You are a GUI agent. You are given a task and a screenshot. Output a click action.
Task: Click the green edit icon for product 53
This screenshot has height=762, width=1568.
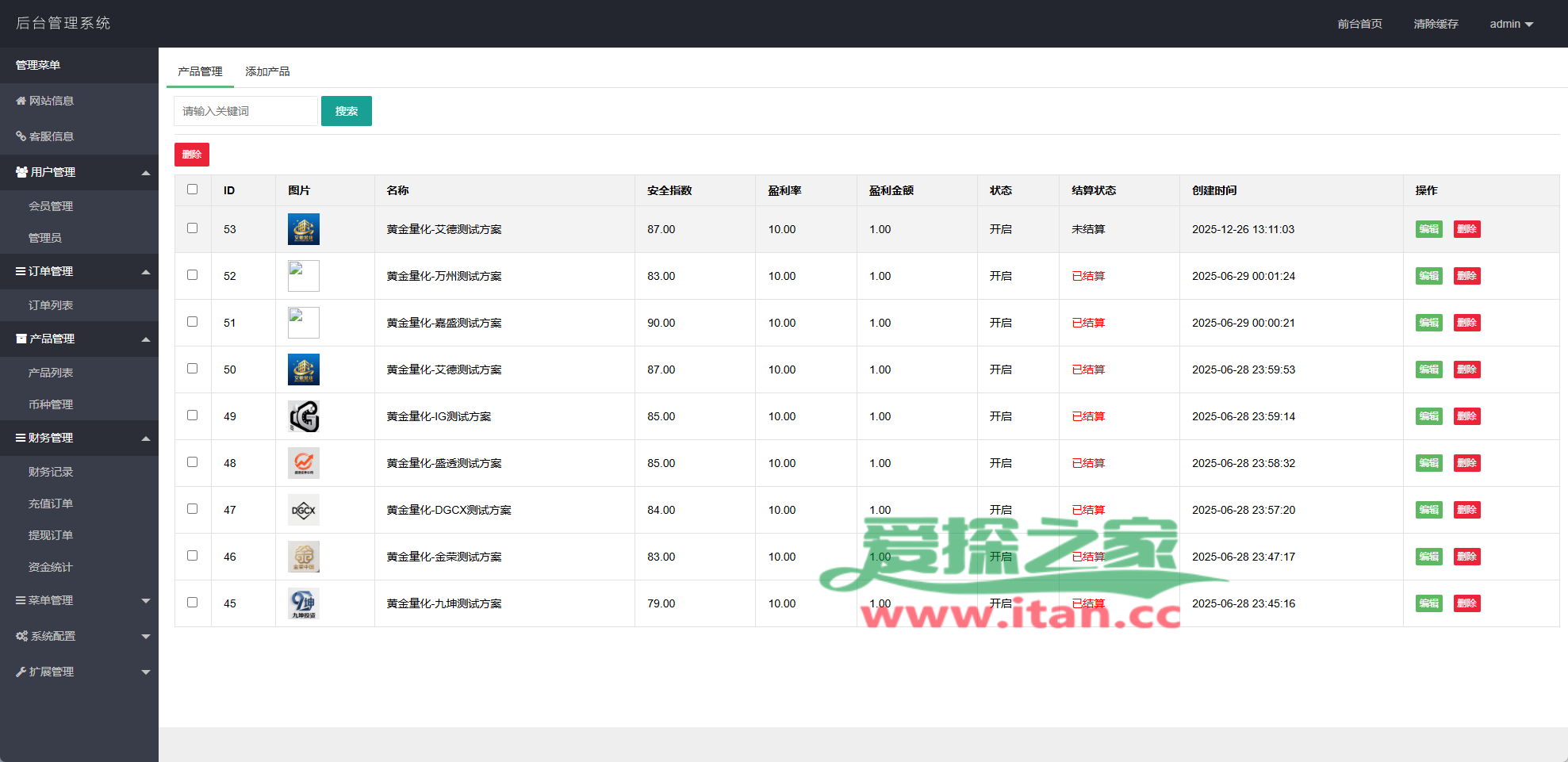[1428, 229]
